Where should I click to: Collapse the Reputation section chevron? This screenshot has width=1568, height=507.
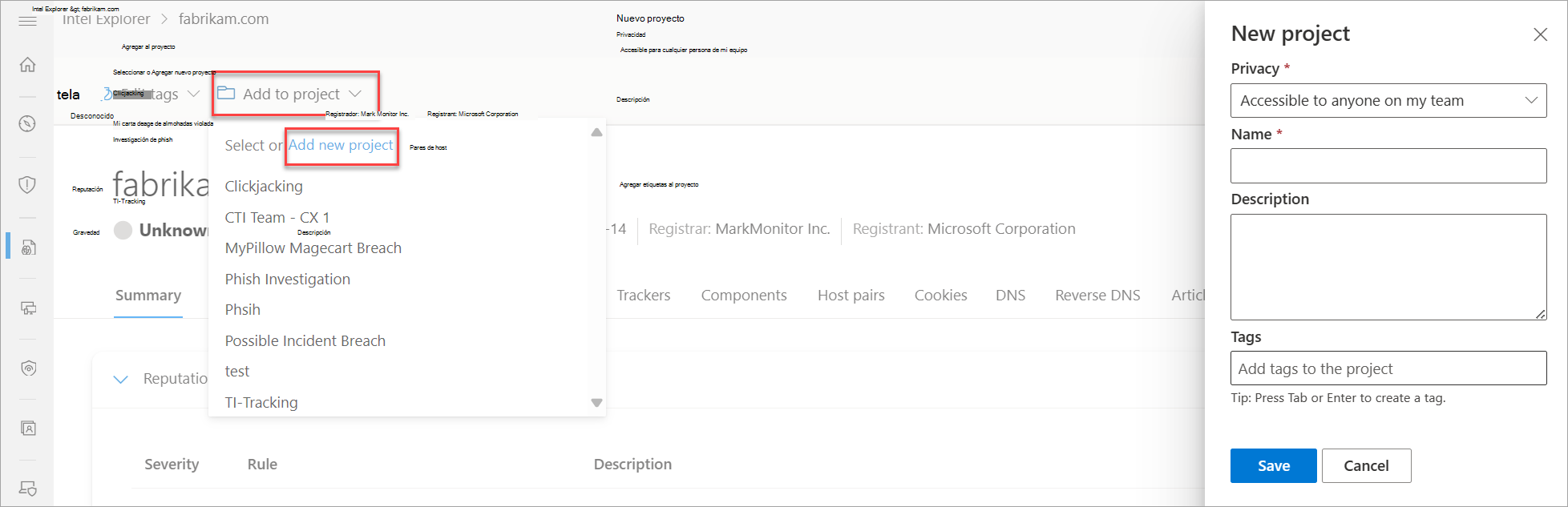121,379
